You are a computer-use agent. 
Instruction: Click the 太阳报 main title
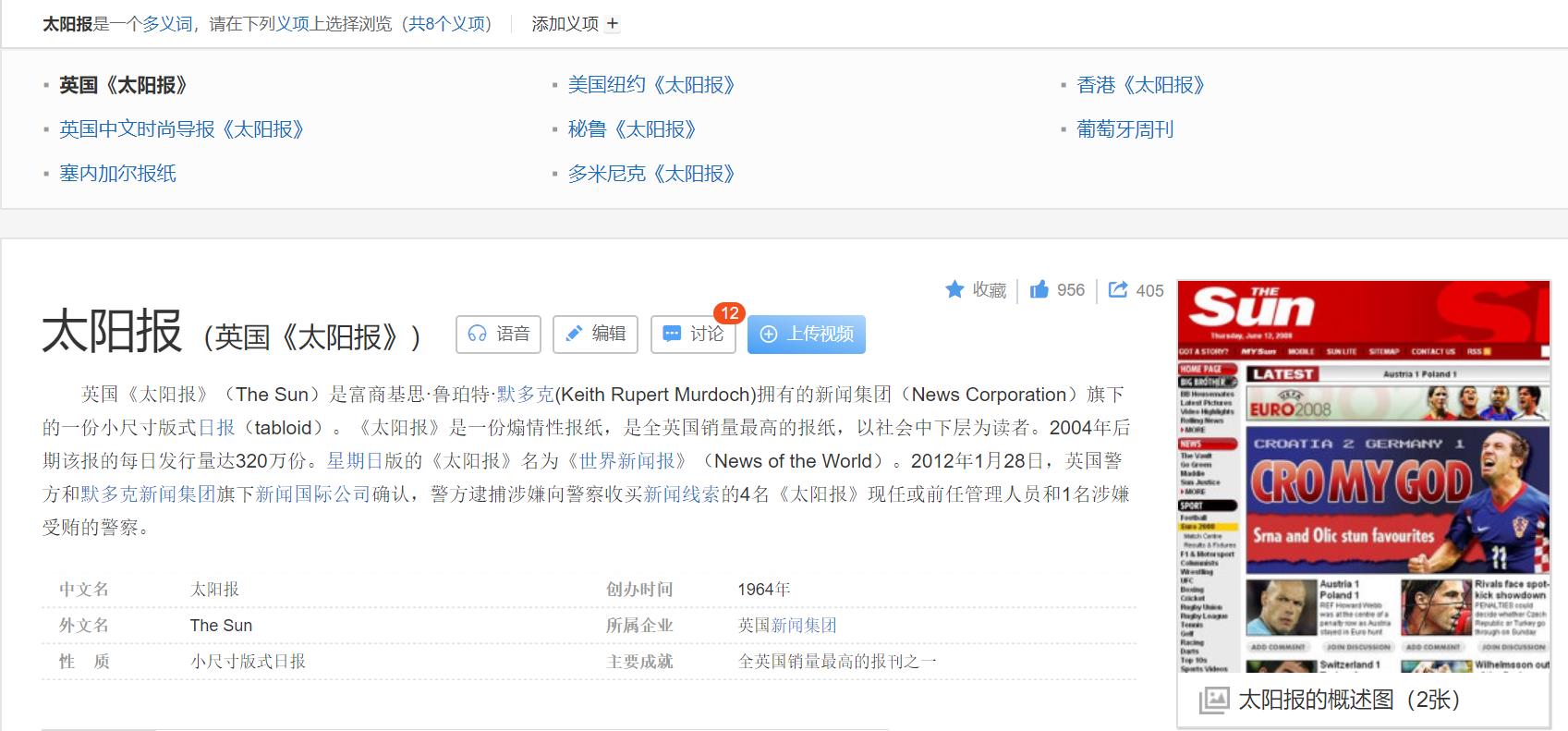click(x=112, y=331)
